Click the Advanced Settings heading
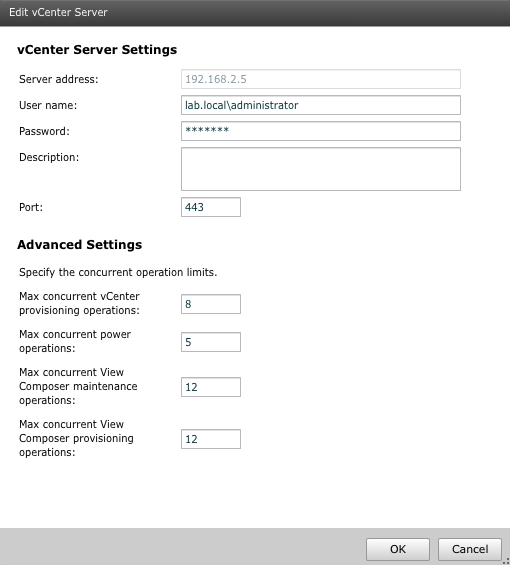 tap(80, 244)
